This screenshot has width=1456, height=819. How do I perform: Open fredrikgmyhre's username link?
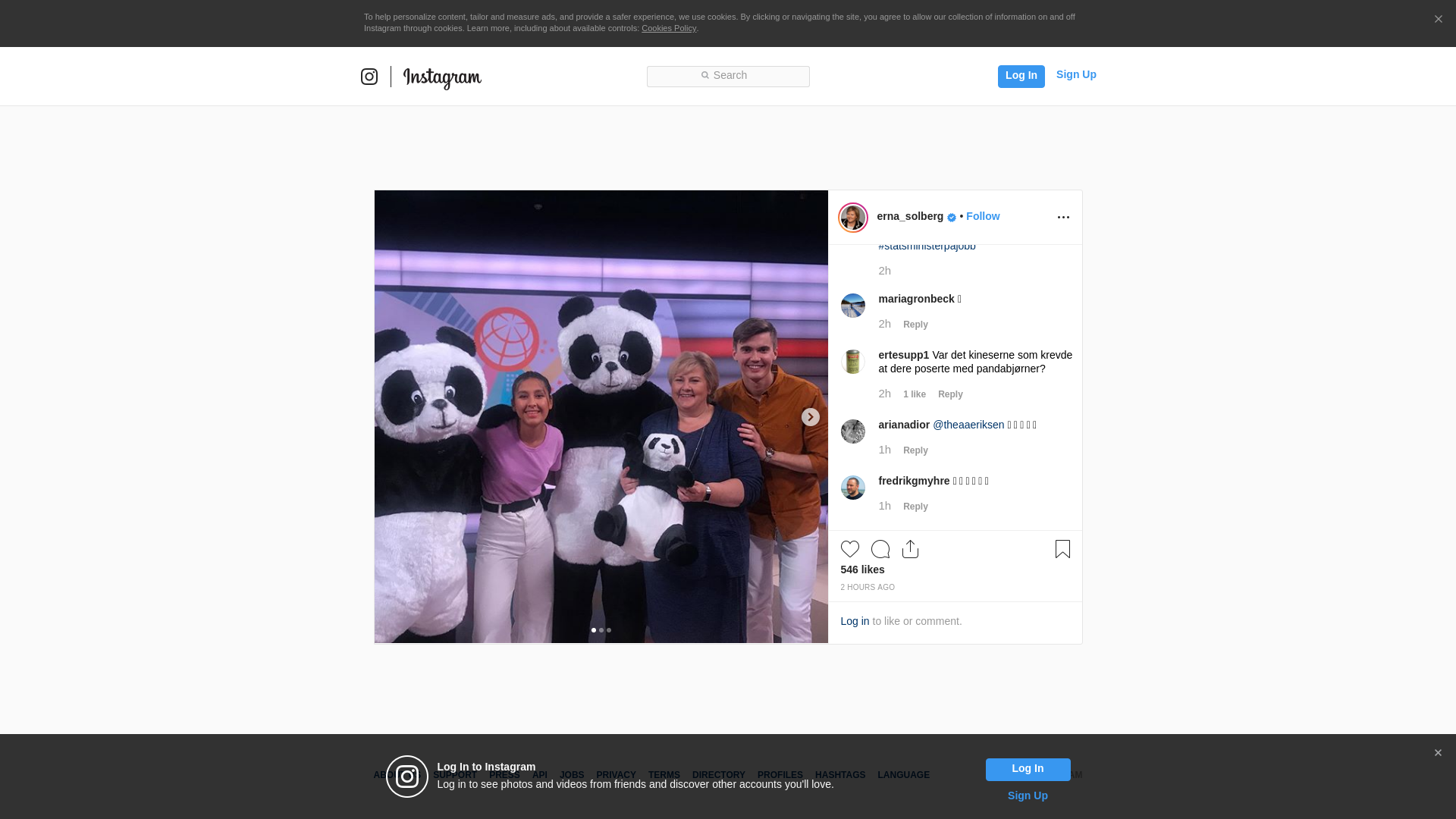(914, 481)
